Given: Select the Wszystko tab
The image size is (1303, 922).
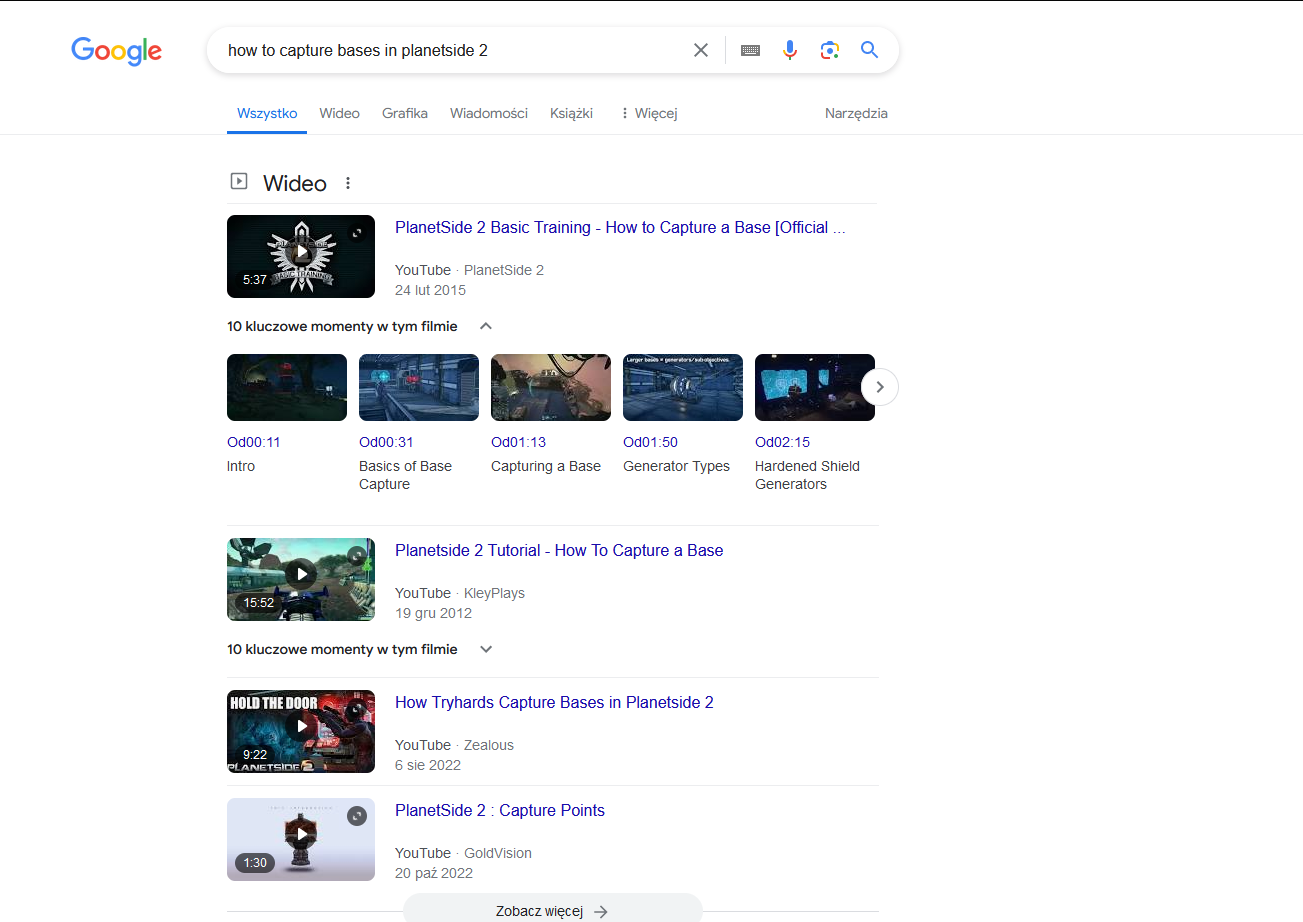Looking at the screenshot, I should (x=267, y=113).
